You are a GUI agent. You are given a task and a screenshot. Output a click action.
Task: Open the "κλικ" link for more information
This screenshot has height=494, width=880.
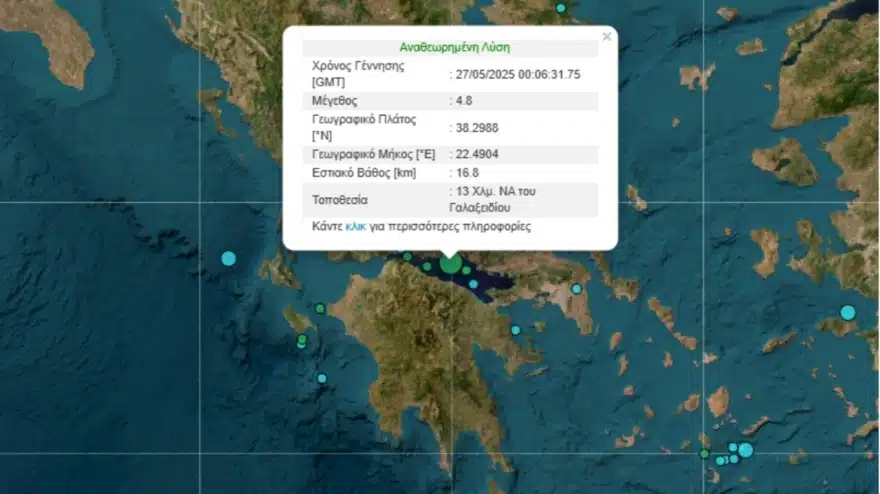[355, 227]
